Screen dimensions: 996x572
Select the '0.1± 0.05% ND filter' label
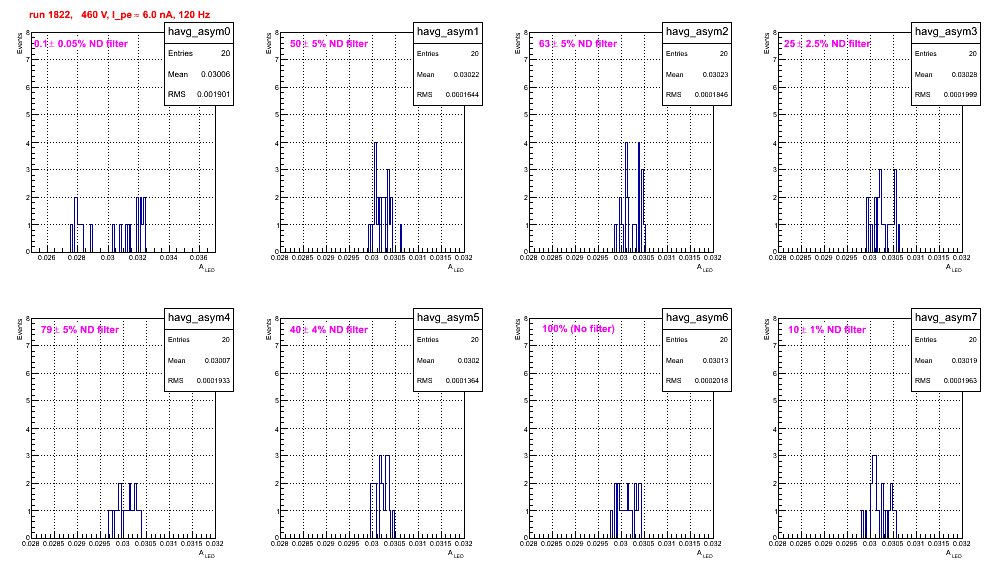[81, 44]
